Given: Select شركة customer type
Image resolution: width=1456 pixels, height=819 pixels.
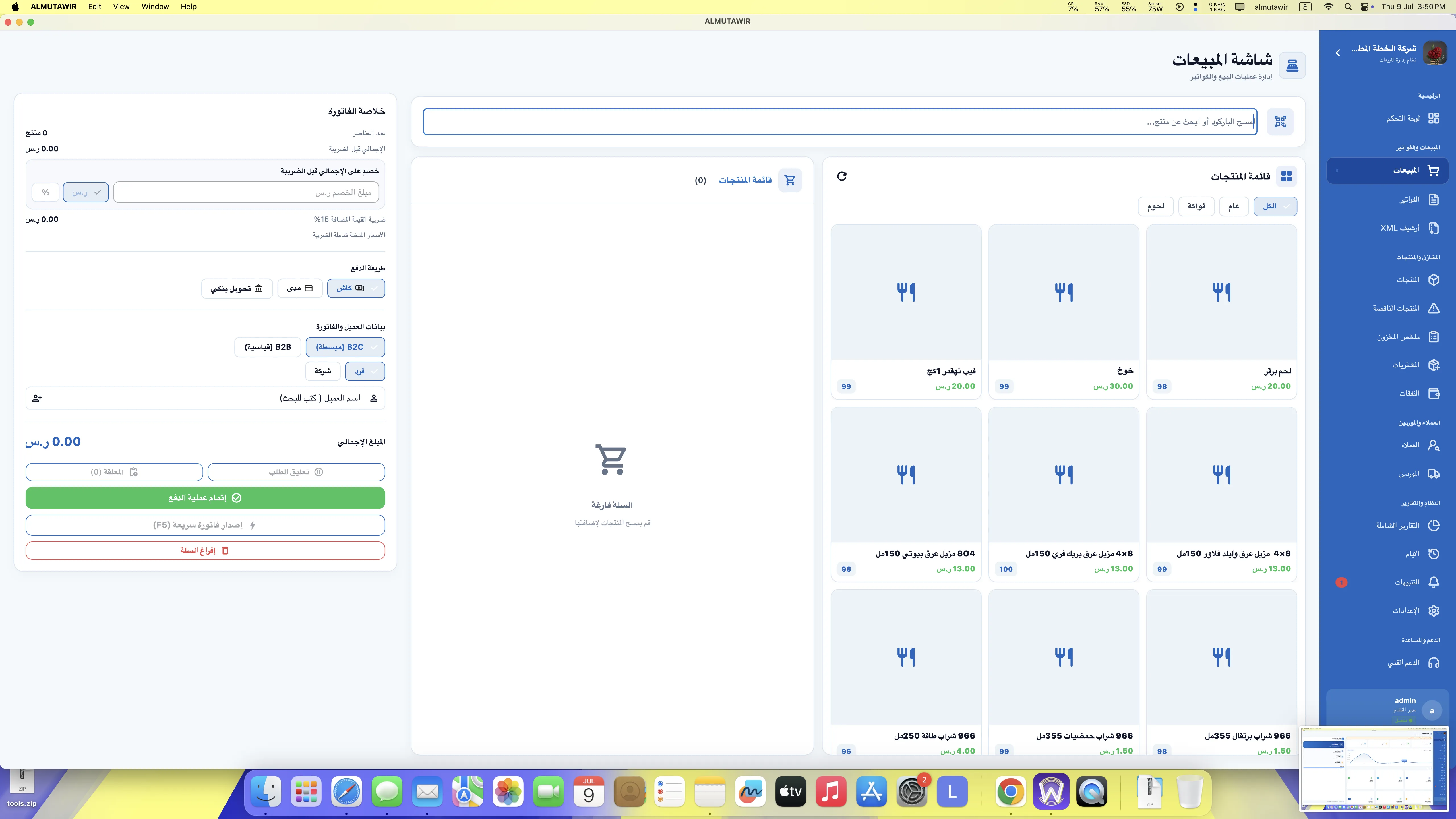Looking at the screenshot, I should tap(323, 371).
